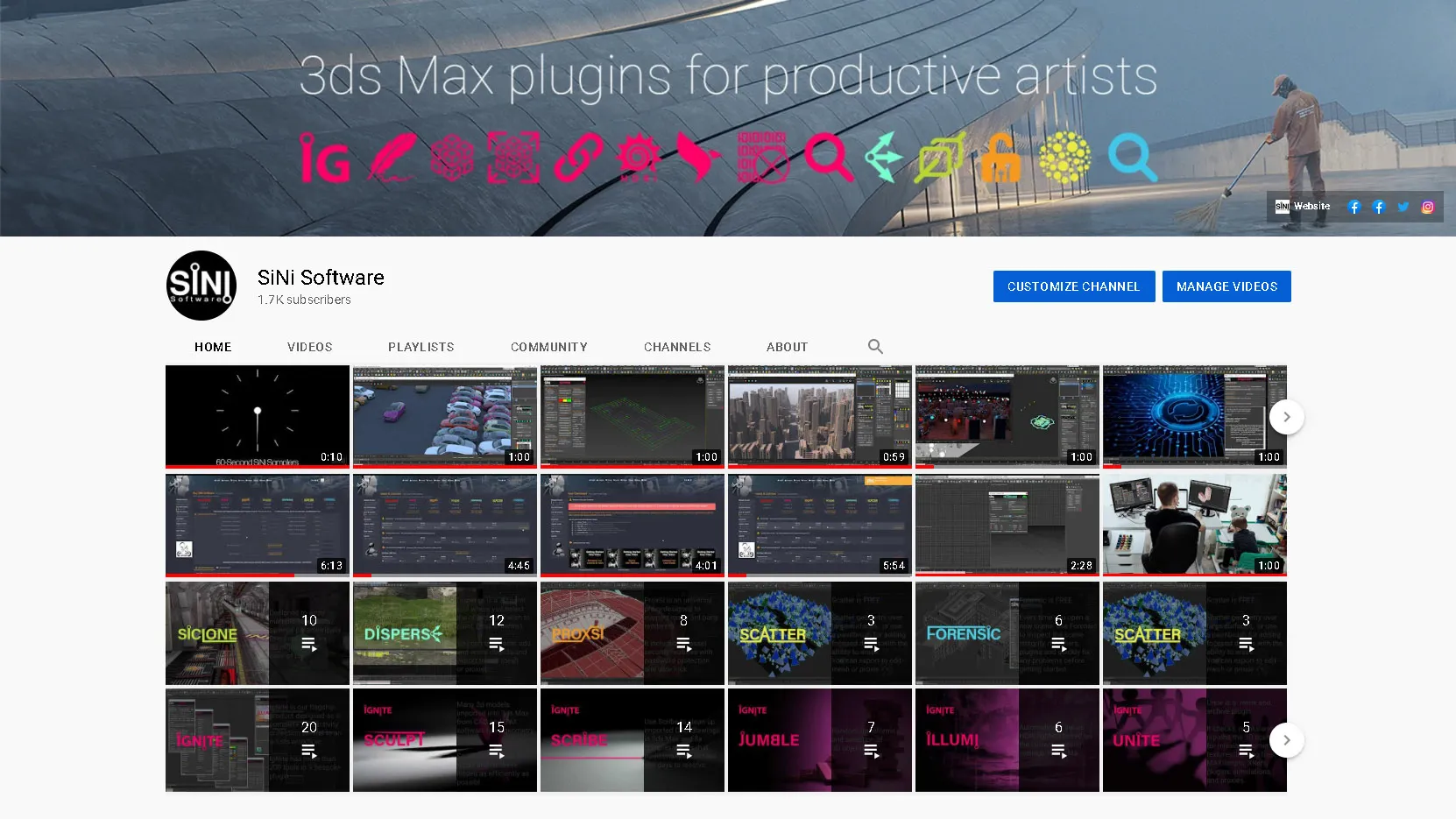
Task: Open the parked cars video thumbnail
Action: pyautogui.click(x=445, y=417)
